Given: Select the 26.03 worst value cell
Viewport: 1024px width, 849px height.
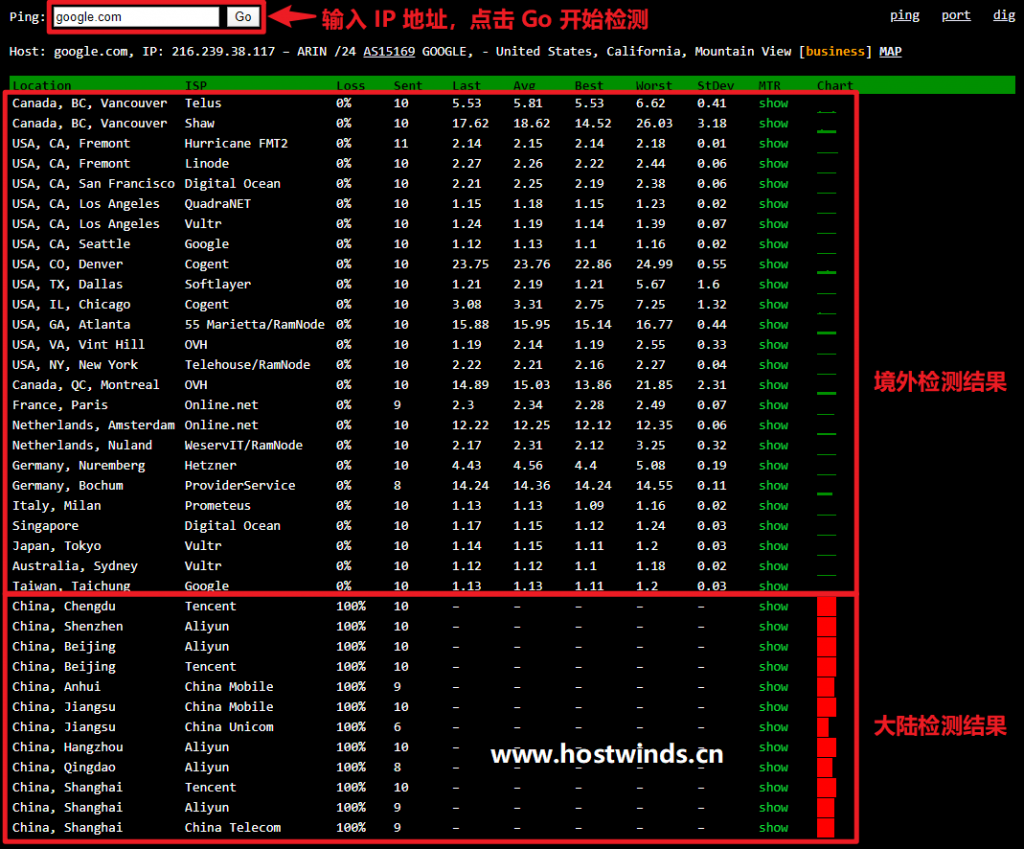Looking at the screenshot, I should tap(654, 123).
